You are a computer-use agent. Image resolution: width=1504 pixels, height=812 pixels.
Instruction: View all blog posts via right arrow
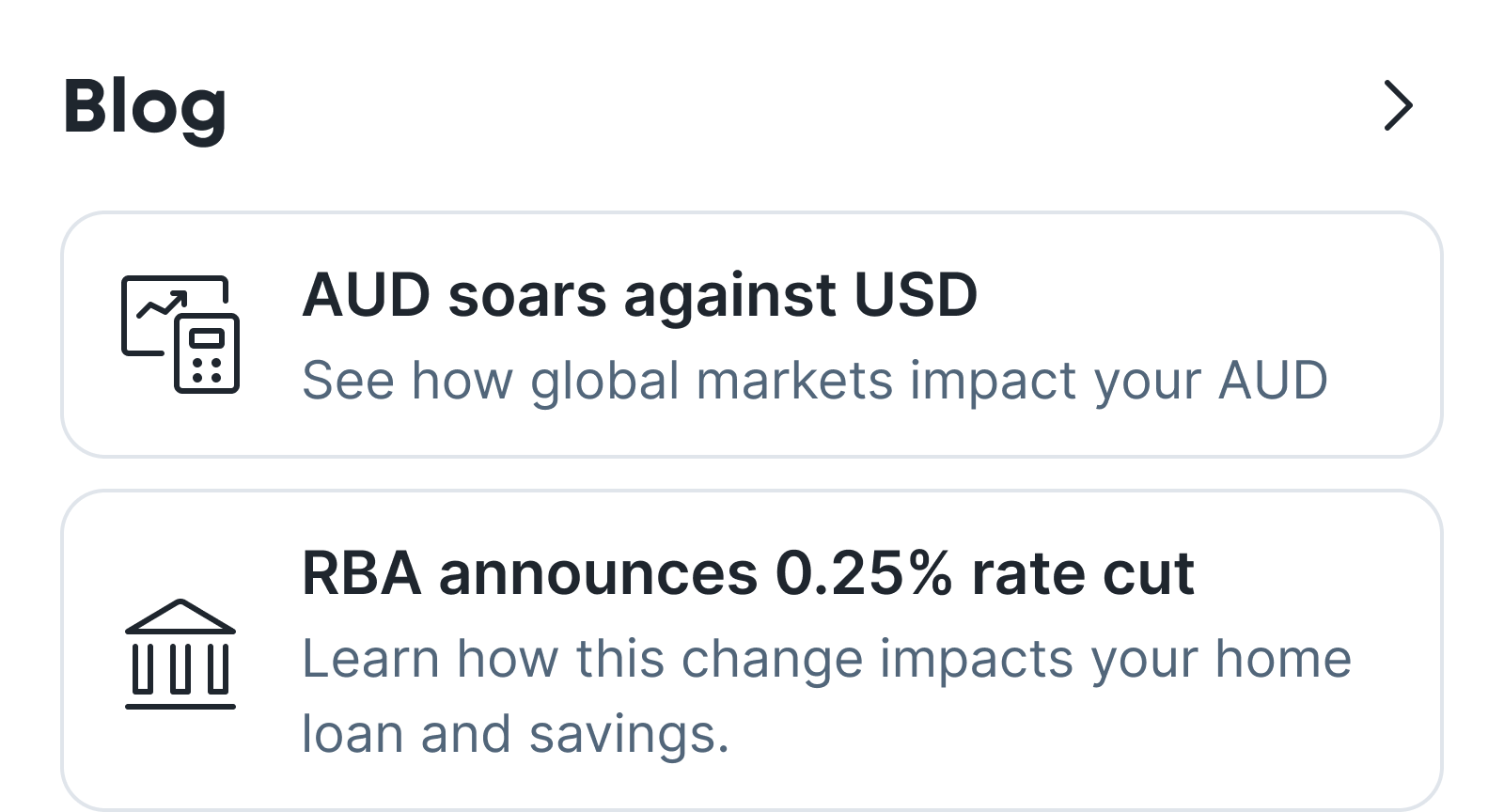(1398, 105)
